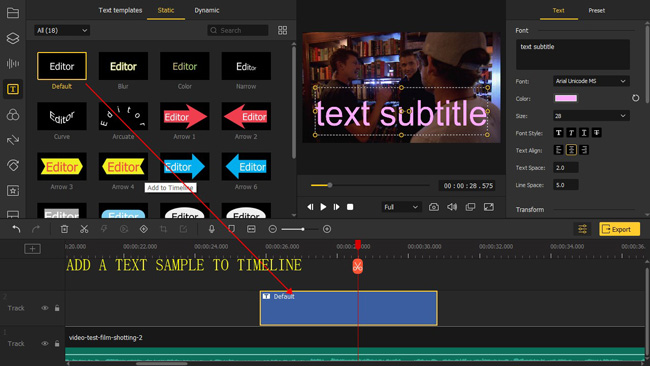Click the template Search field
650x366 pixels.
pos(238,30)
